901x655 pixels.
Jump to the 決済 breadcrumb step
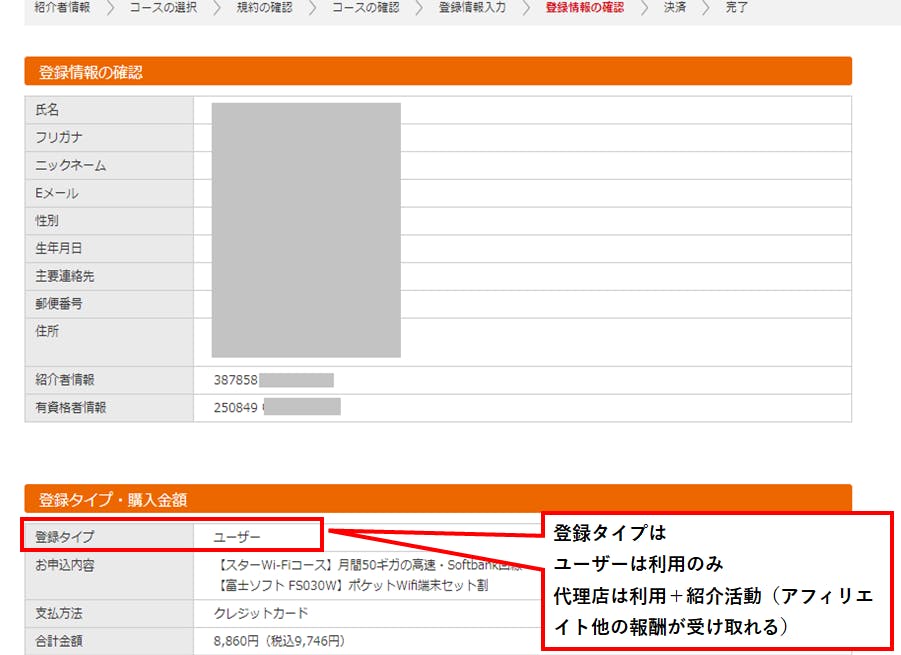click(675, 8)
